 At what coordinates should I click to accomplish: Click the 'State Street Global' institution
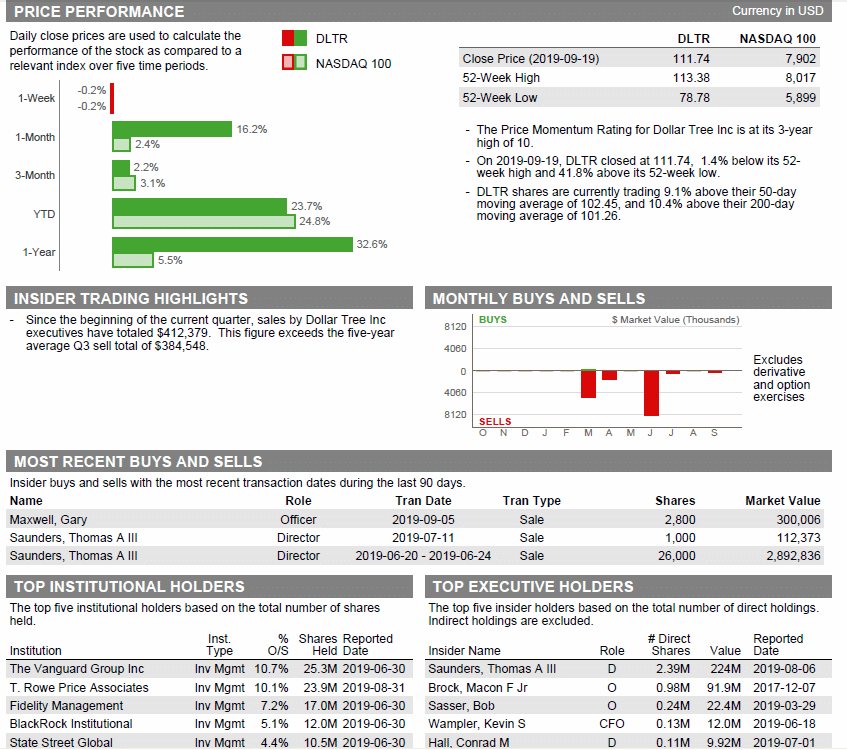(61, 743)
